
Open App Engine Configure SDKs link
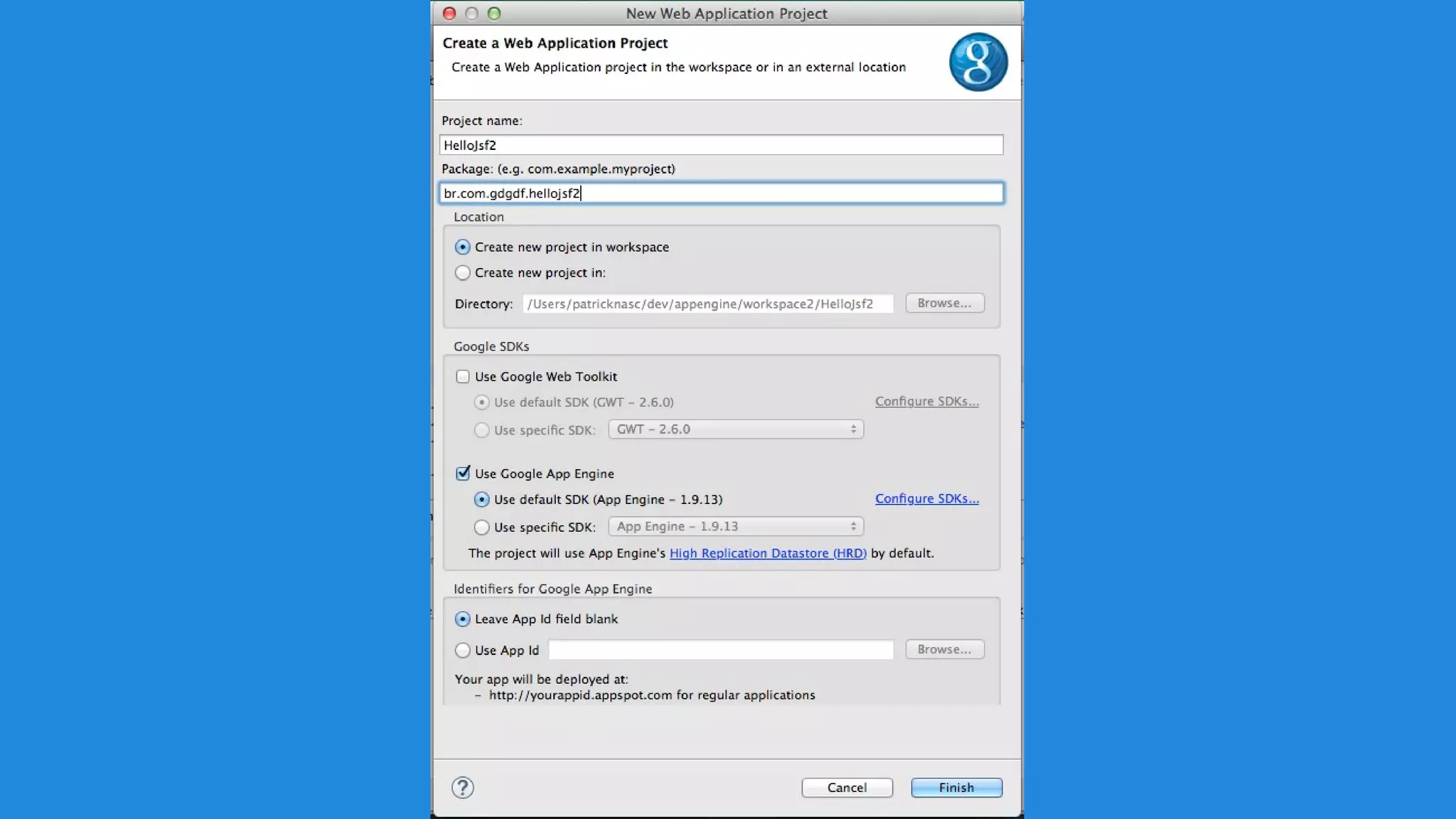[926, 498]
